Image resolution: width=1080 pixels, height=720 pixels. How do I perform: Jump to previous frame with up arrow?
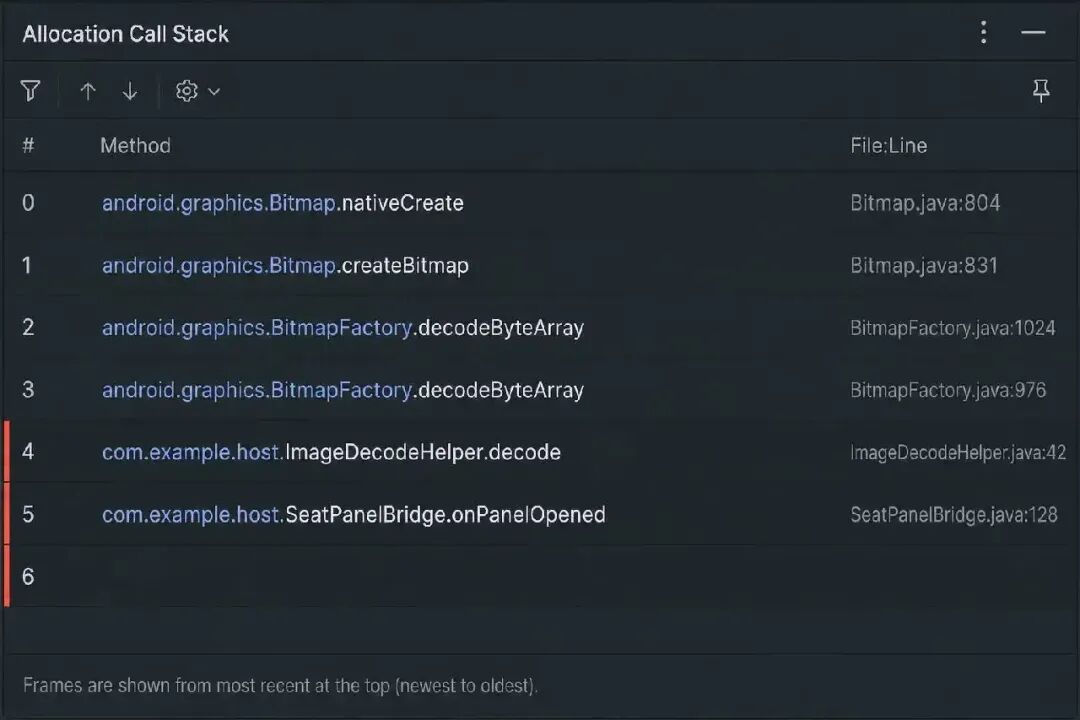pyautogui.click(x=87, y=91)
